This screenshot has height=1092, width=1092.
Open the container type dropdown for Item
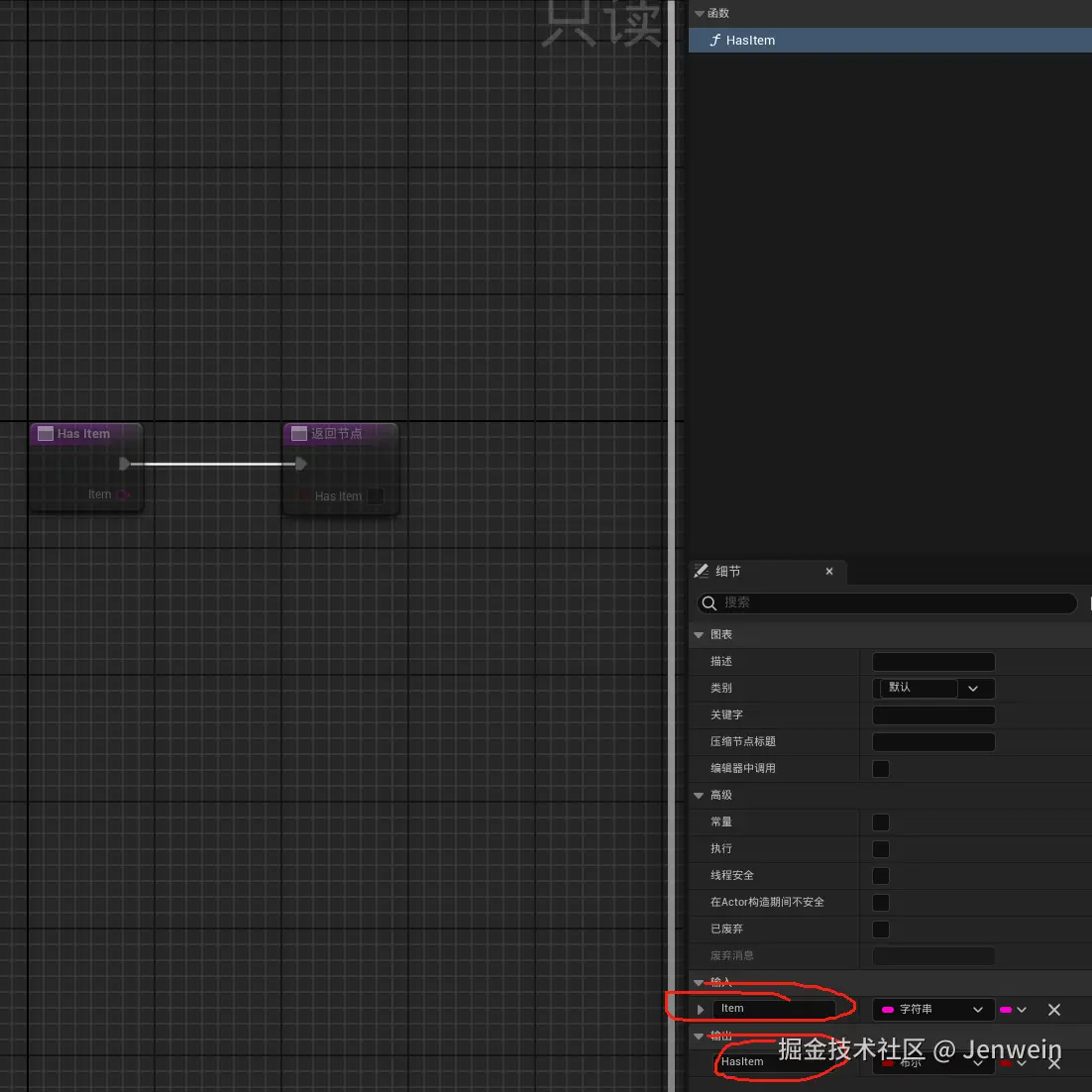[1013, 1009]
